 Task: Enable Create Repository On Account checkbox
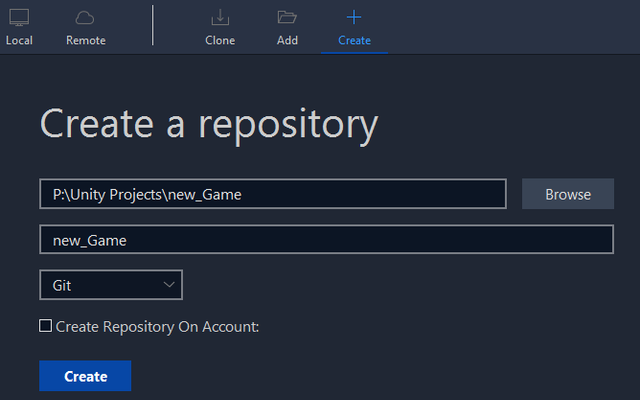tap(45, 326)
